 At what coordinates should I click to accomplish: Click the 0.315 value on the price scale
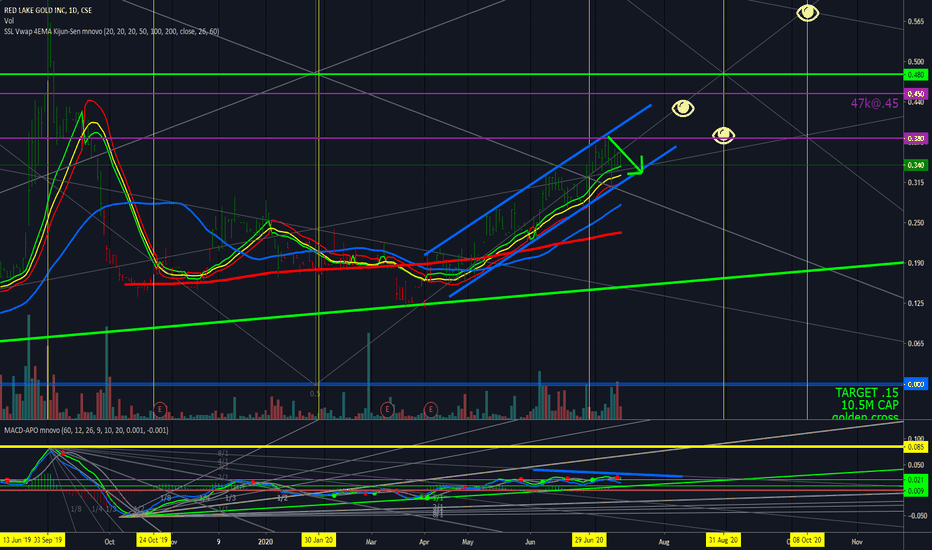coord(915,182)
